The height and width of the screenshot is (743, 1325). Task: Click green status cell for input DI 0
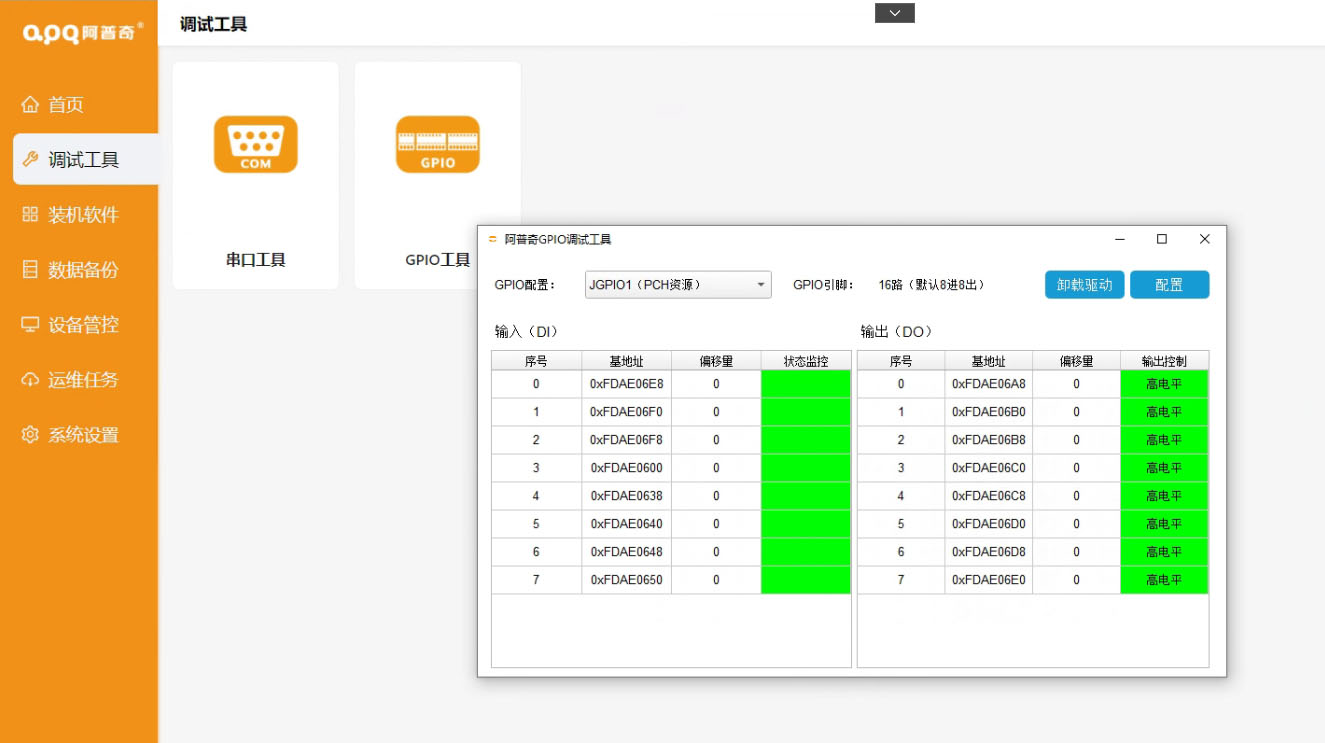[805, 384]
